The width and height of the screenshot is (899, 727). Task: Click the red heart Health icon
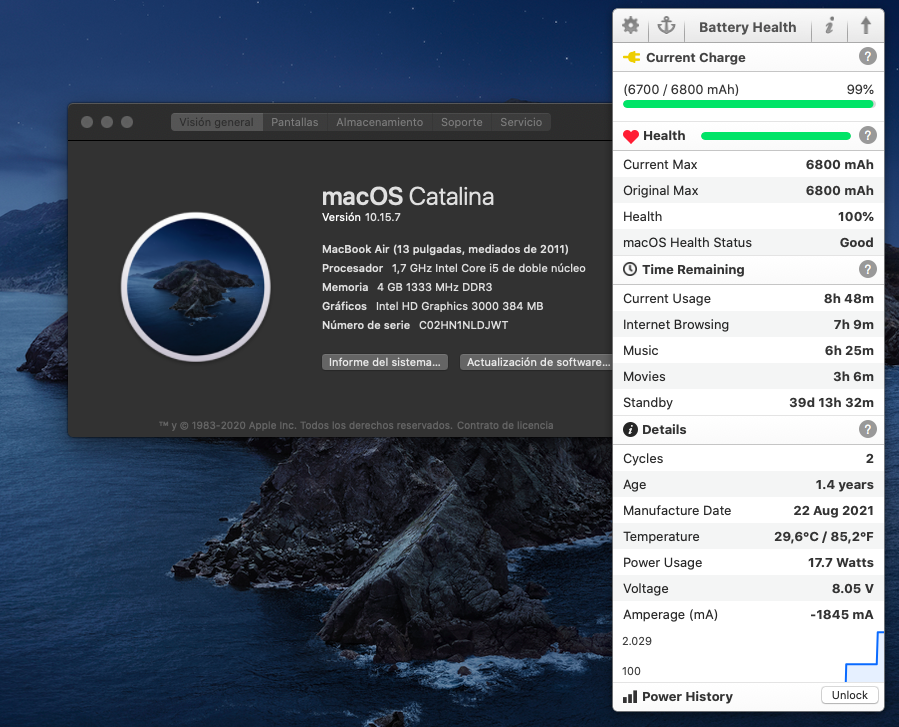click(x=631, y=136)
